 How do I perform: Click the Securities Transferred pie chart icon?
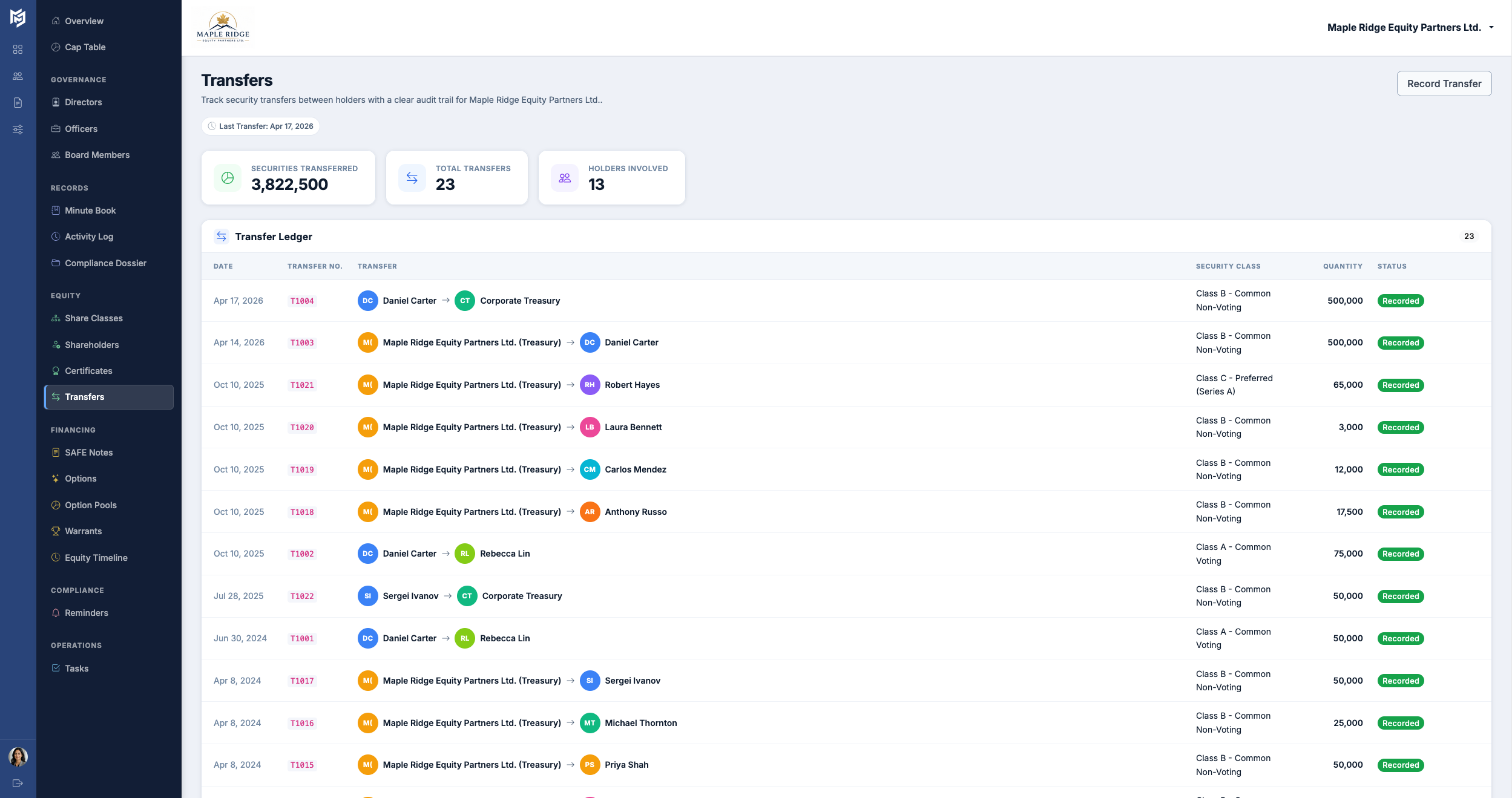228,177
